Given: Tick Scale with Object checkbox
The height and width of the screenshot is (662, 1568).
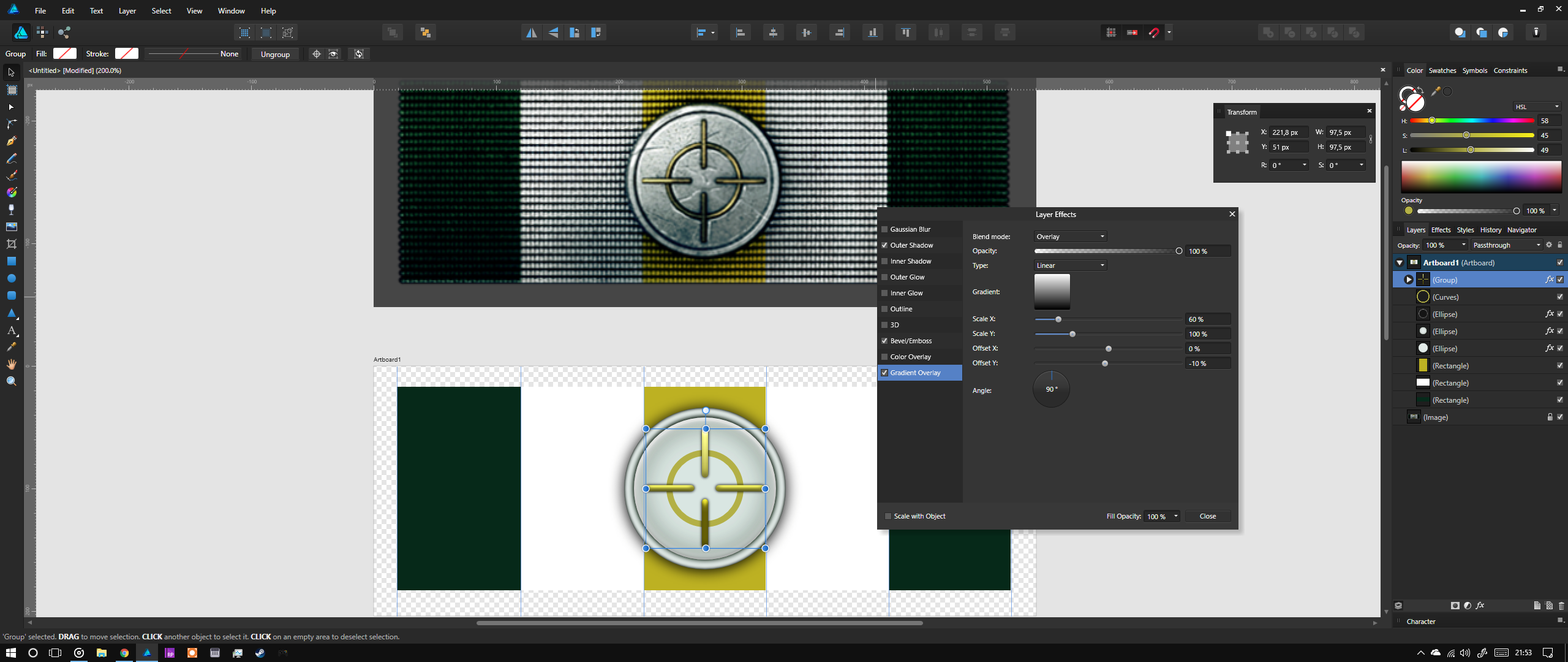Looking at the screenshot, I should (888, 516).
